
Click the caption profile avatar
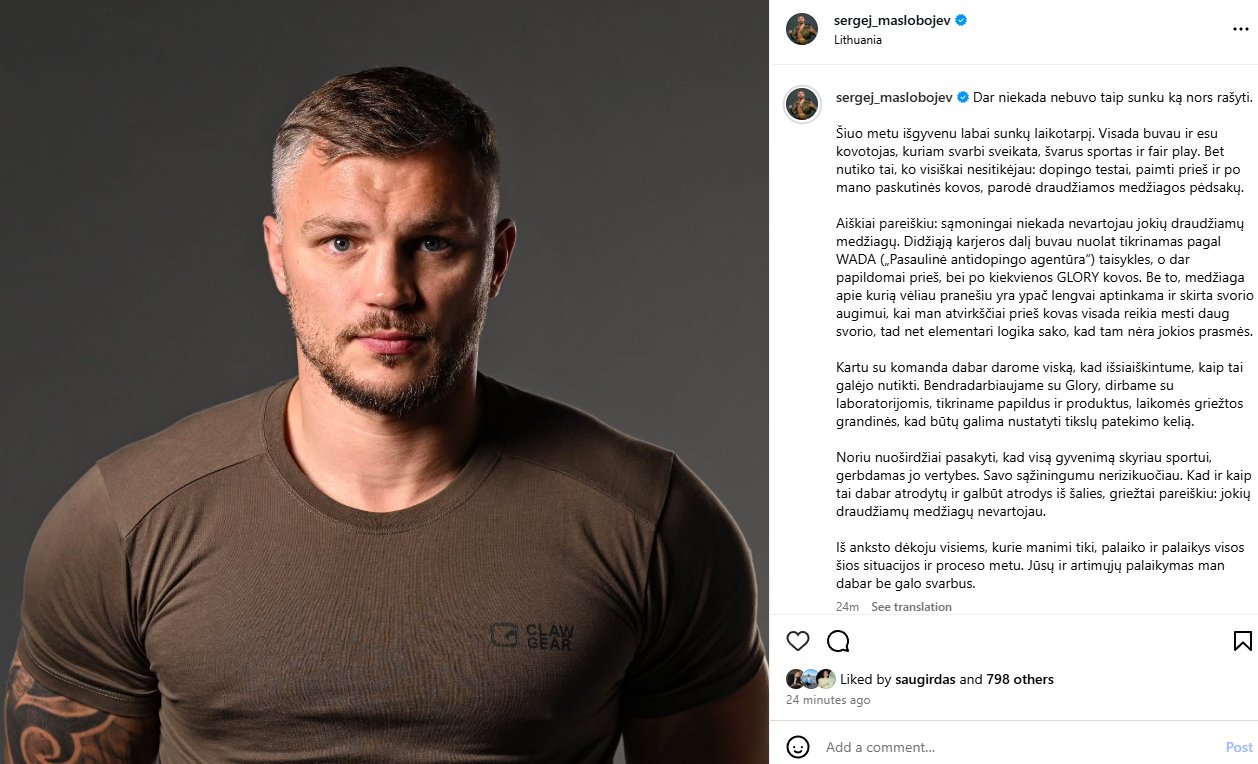click(802, 104)
